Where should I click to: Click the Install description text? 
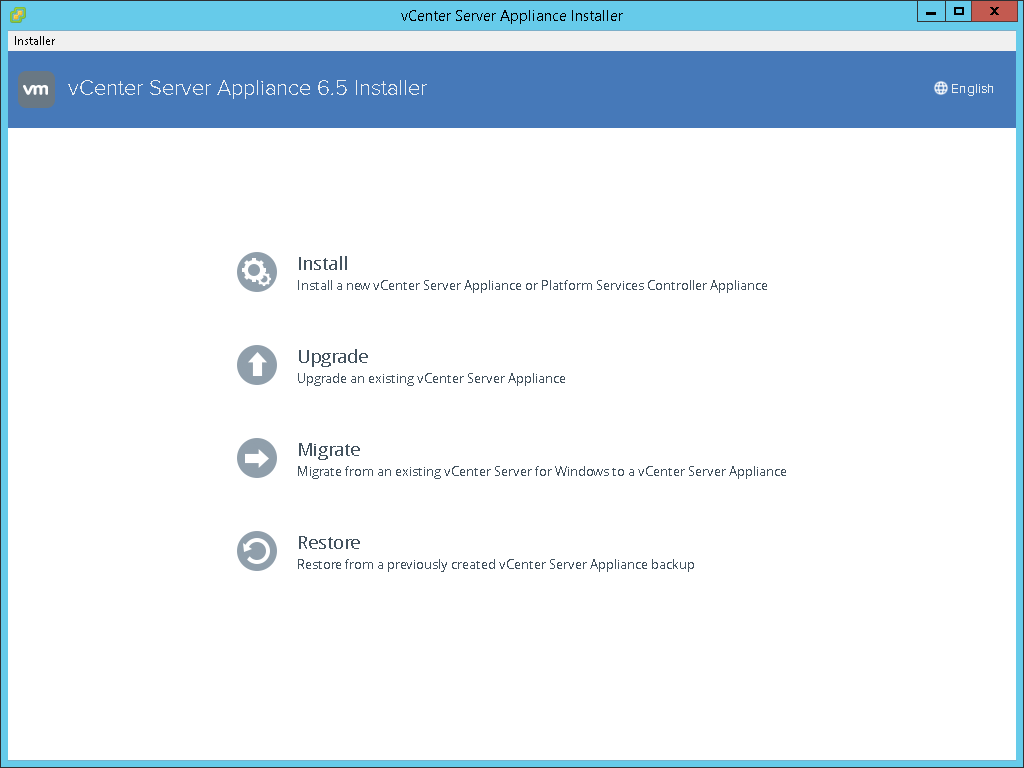532,285
